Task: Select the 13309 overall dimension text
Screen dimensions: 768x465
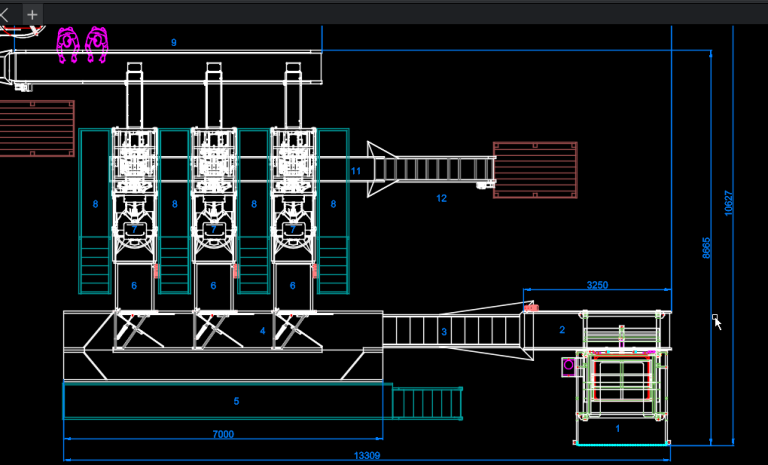Action: [x=365, y=457]
